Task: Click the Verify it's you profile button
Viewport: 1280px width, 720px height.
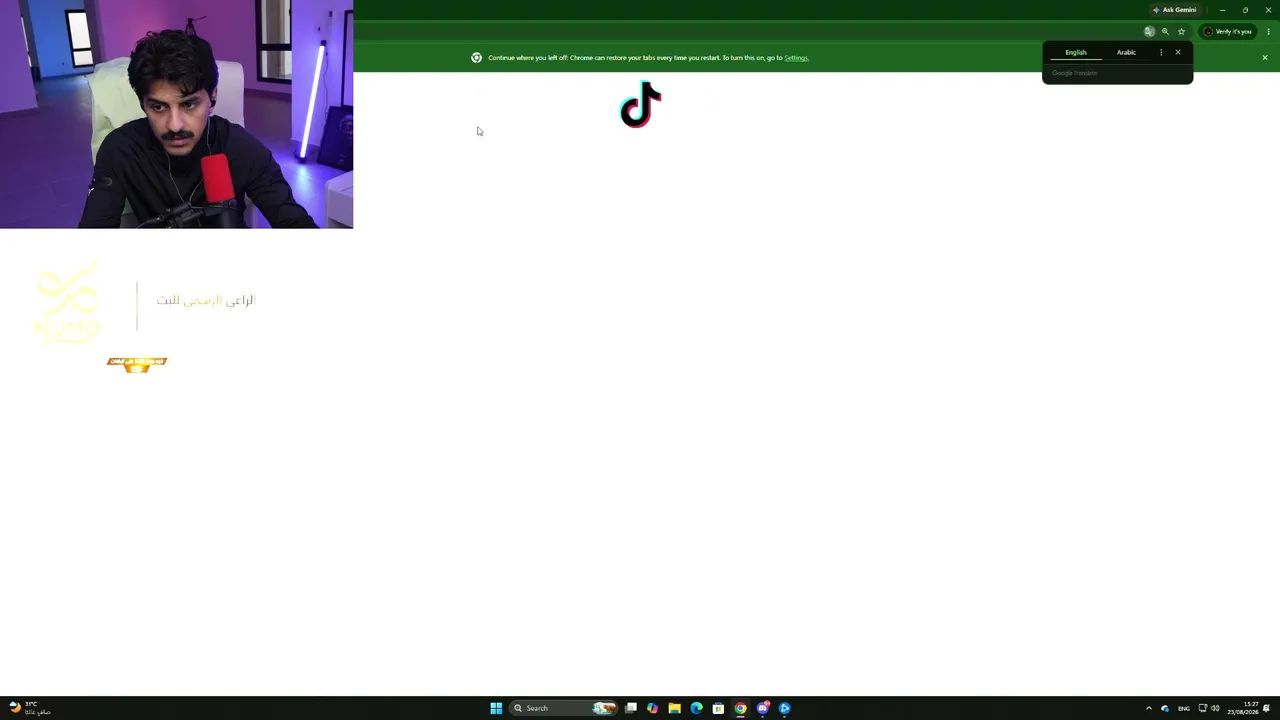Action: [1228, 32]
